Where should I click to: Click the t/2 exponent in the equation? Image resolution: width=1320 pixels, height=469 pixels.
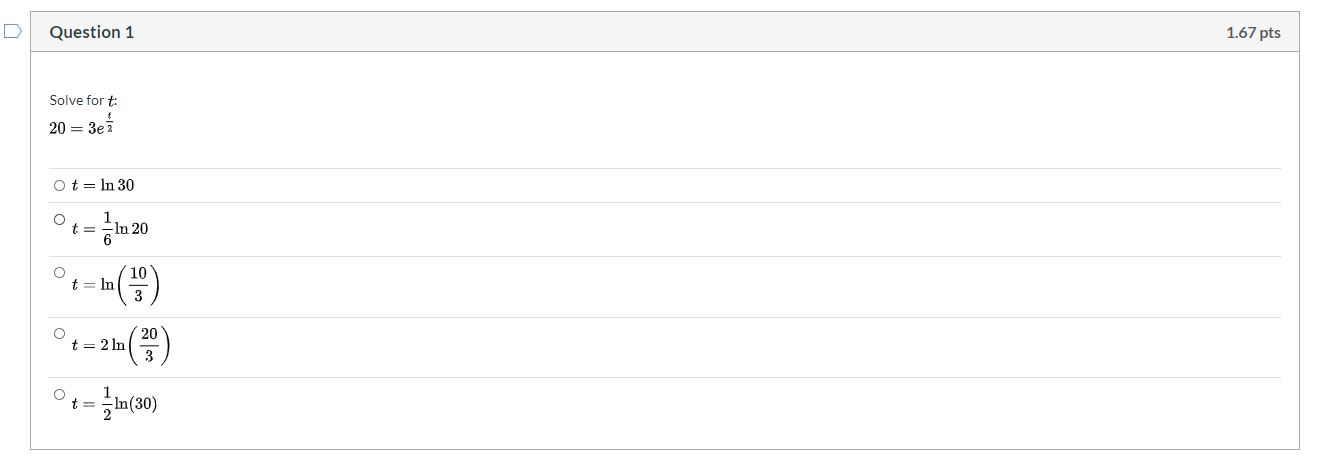108,122
